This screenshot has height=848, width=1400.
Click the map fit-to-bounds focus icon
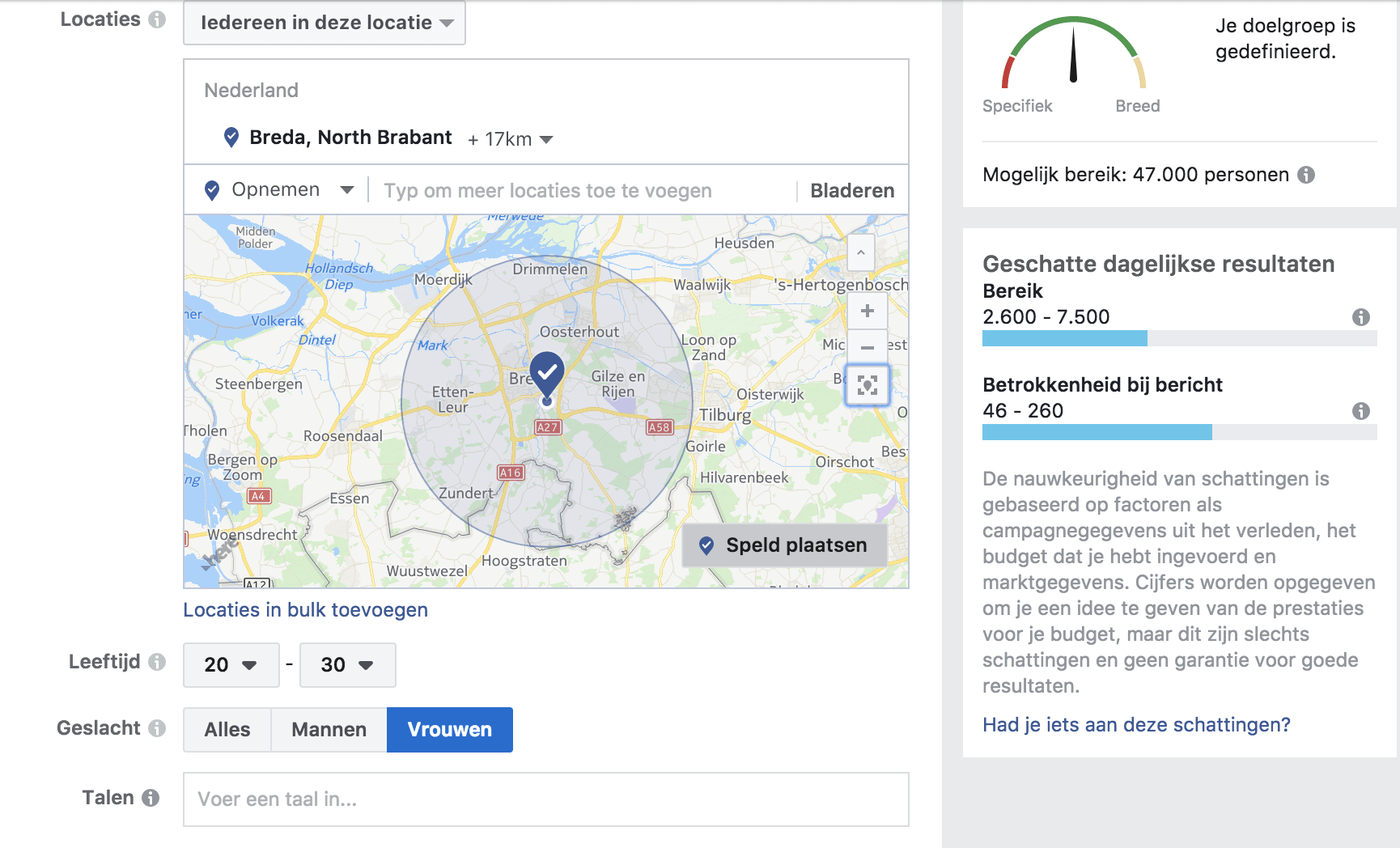(x=868, y=385)
